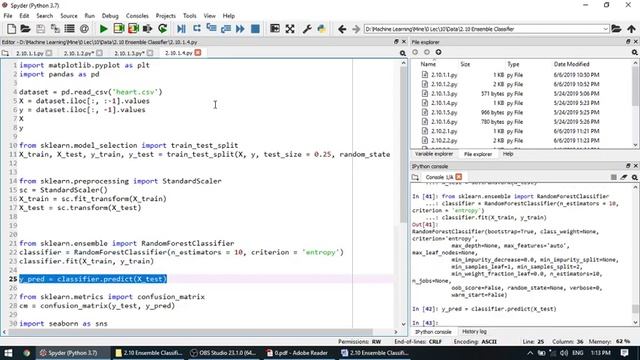
Task: Run the file with green play button
Action: (104, 29)
